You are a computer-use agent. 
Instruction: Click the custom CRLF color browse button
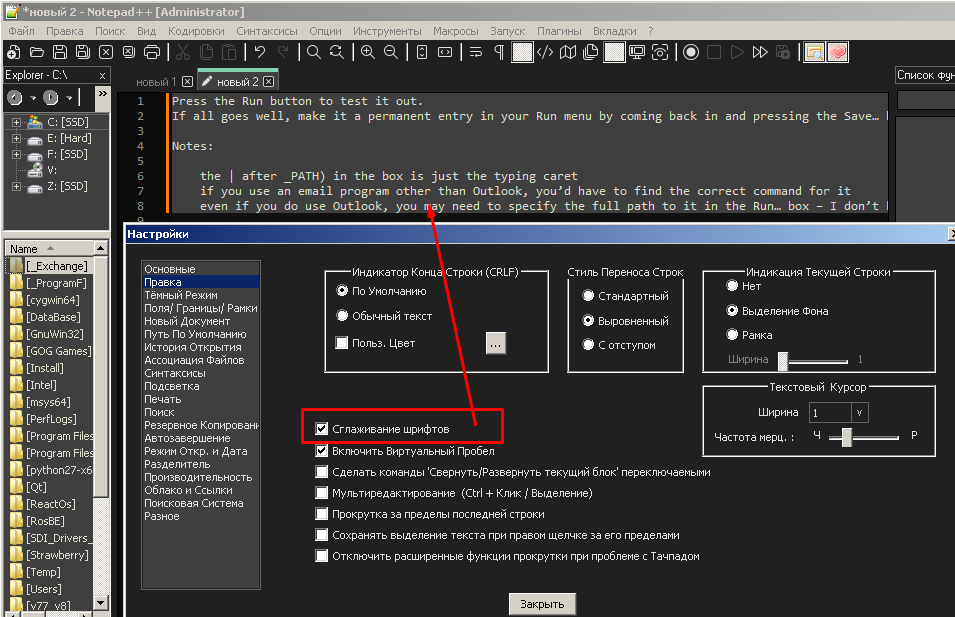tap(495, 342)
